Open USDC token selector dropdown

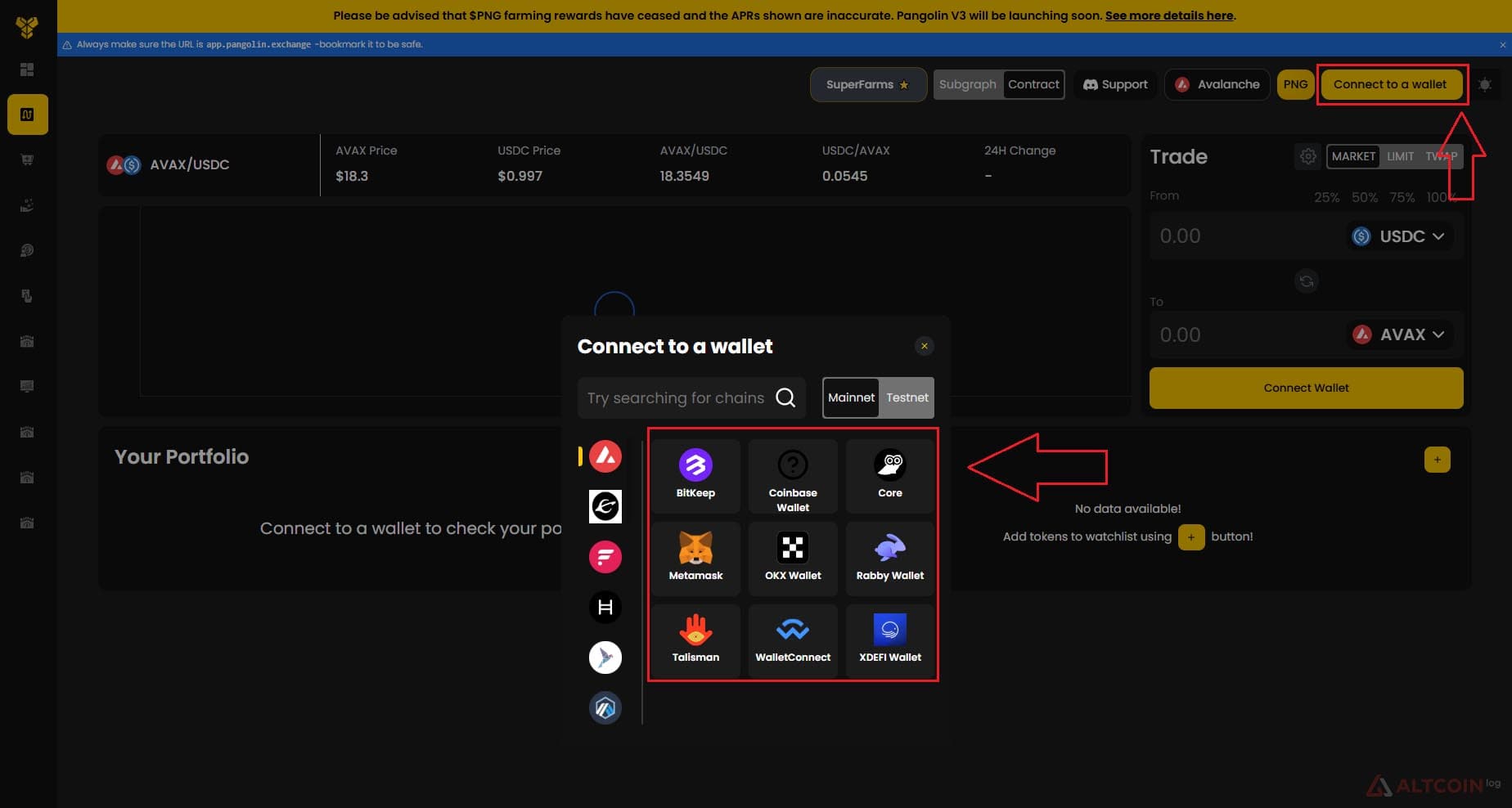[1399, 236]
